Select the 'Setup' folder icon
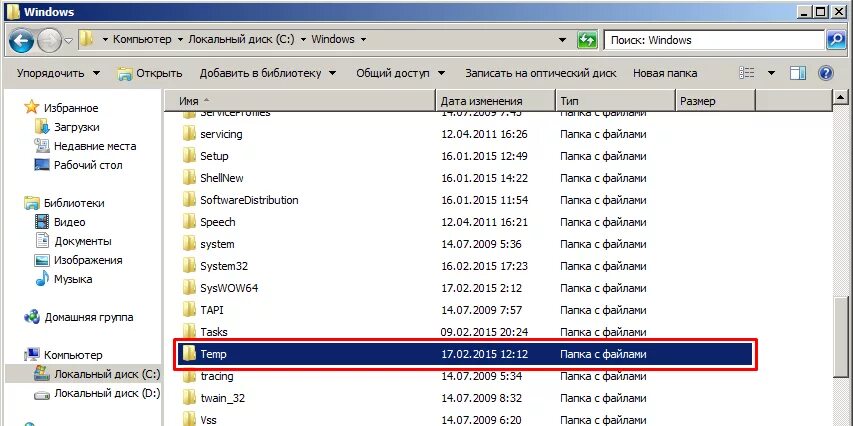853x426 pixels. [189, 156]
